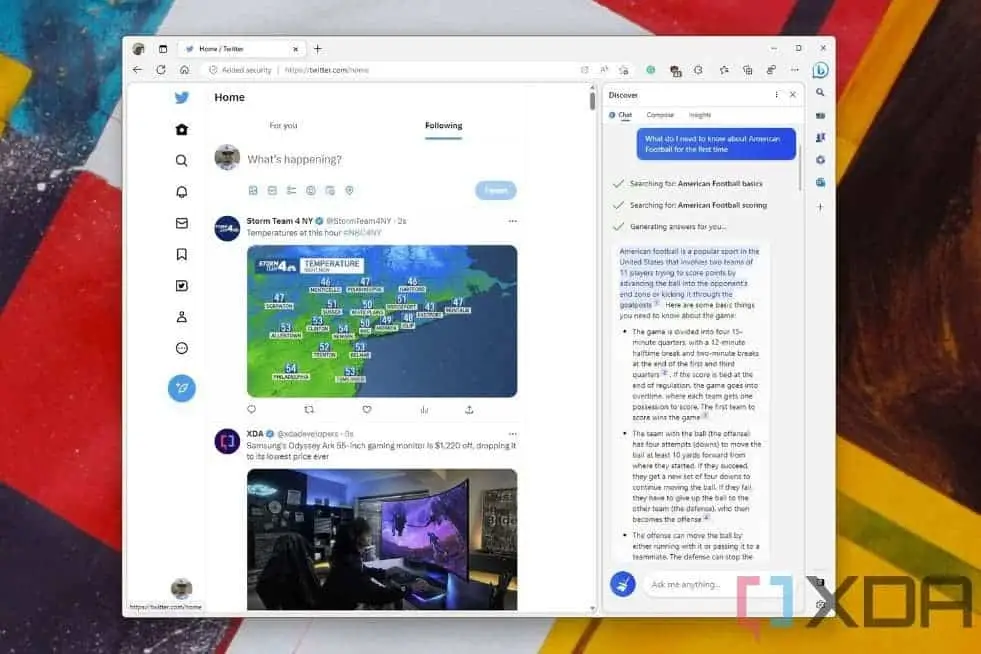Retweet the Storm Team 4 NY tweet
This screenshot has width=981, height=654.
309,409
